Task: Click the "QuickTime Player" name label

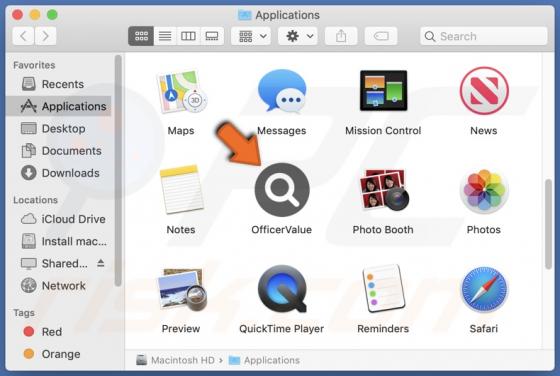Action: pyautogui.click(x=282, y=329)
